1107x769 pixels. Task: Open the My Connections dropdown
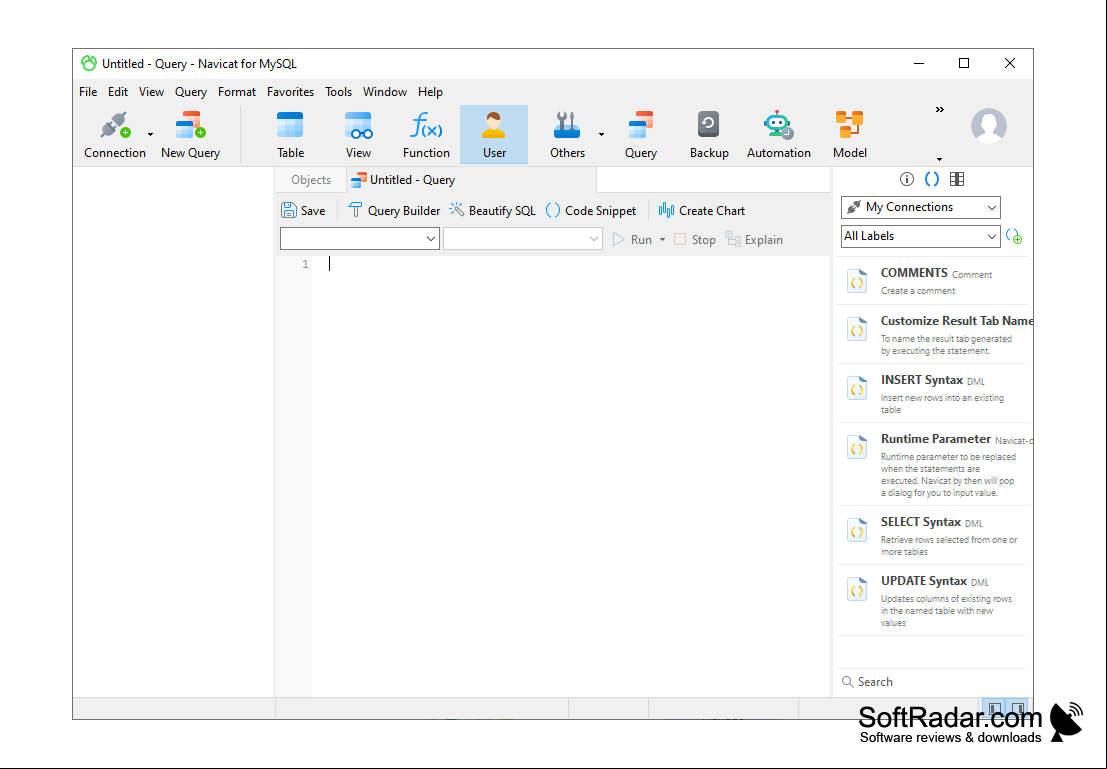tap(921, 207)
